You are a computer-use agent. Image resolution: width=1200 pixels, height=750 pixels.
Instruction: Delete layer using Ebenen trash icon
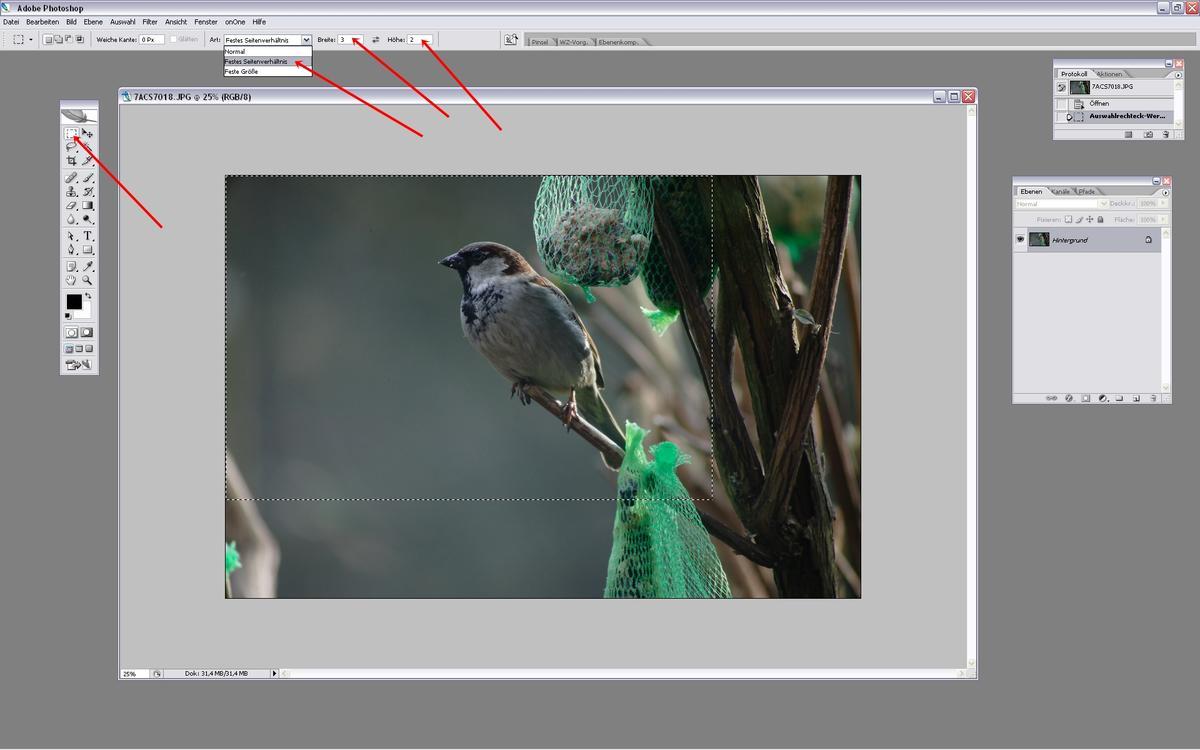point(1153,398)
